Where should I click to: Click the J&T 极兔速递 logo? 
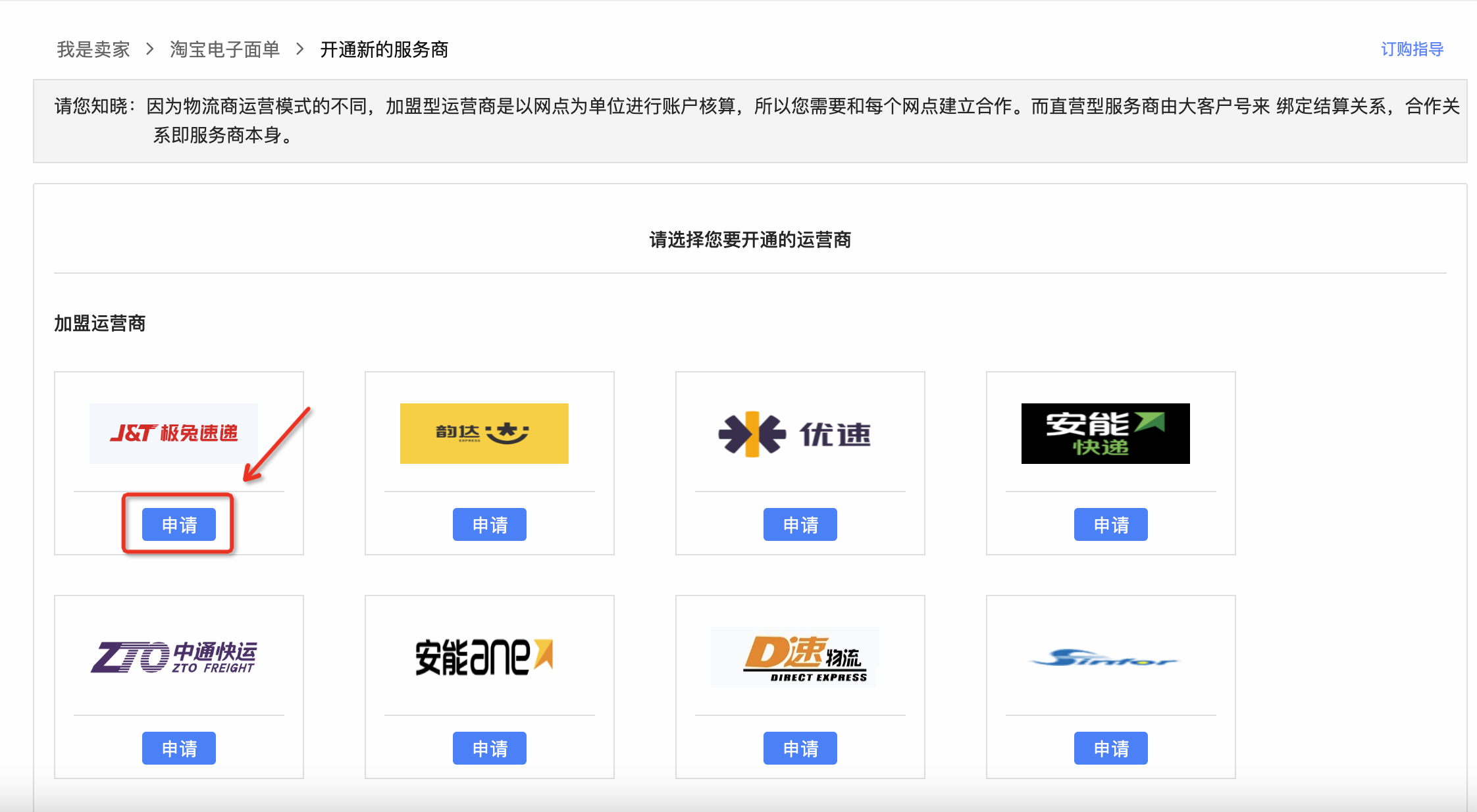pos(174,433)
